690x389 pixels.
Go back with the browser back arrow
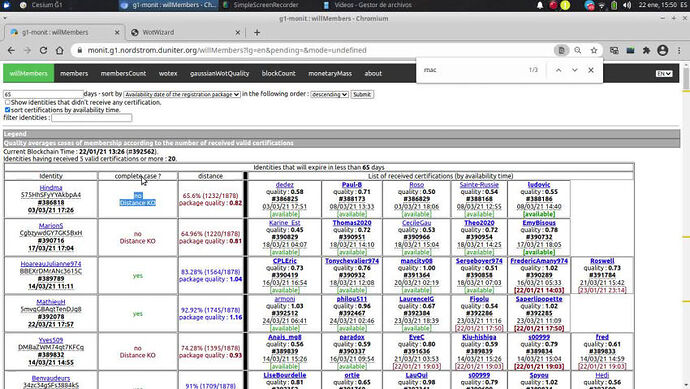11,51
